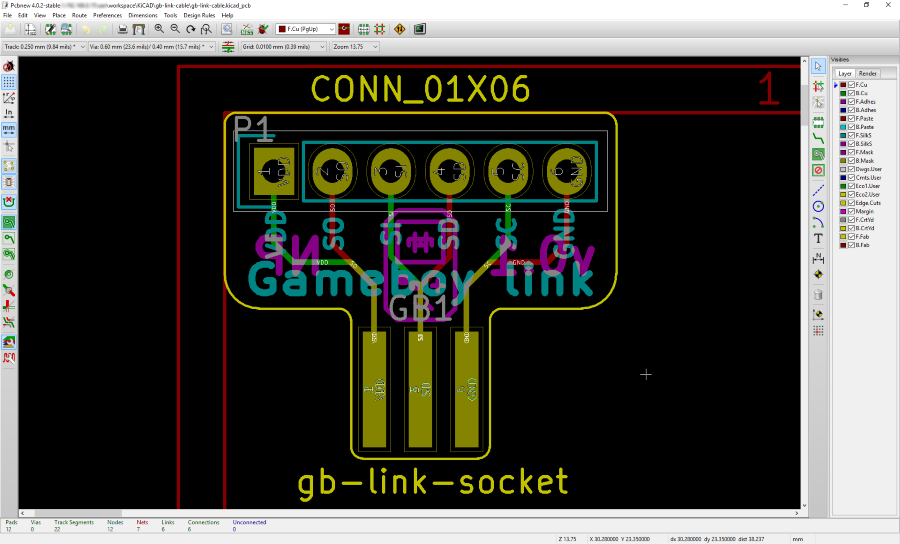This screenshot has height=544, width=900.
Task: Click the vertical scrollbar down arrow
Action: click(804, 506)
